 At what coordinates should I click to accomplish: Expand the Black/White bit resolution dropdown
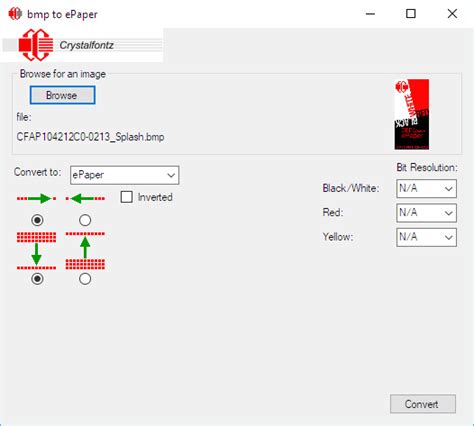pos(426,188)
